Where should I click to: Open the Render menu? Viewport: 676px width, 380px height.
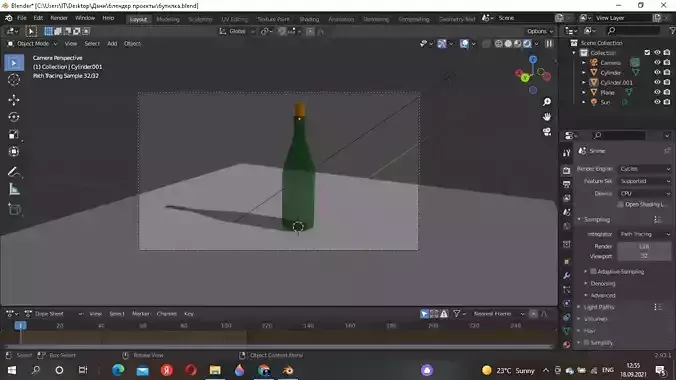[59, 18]
